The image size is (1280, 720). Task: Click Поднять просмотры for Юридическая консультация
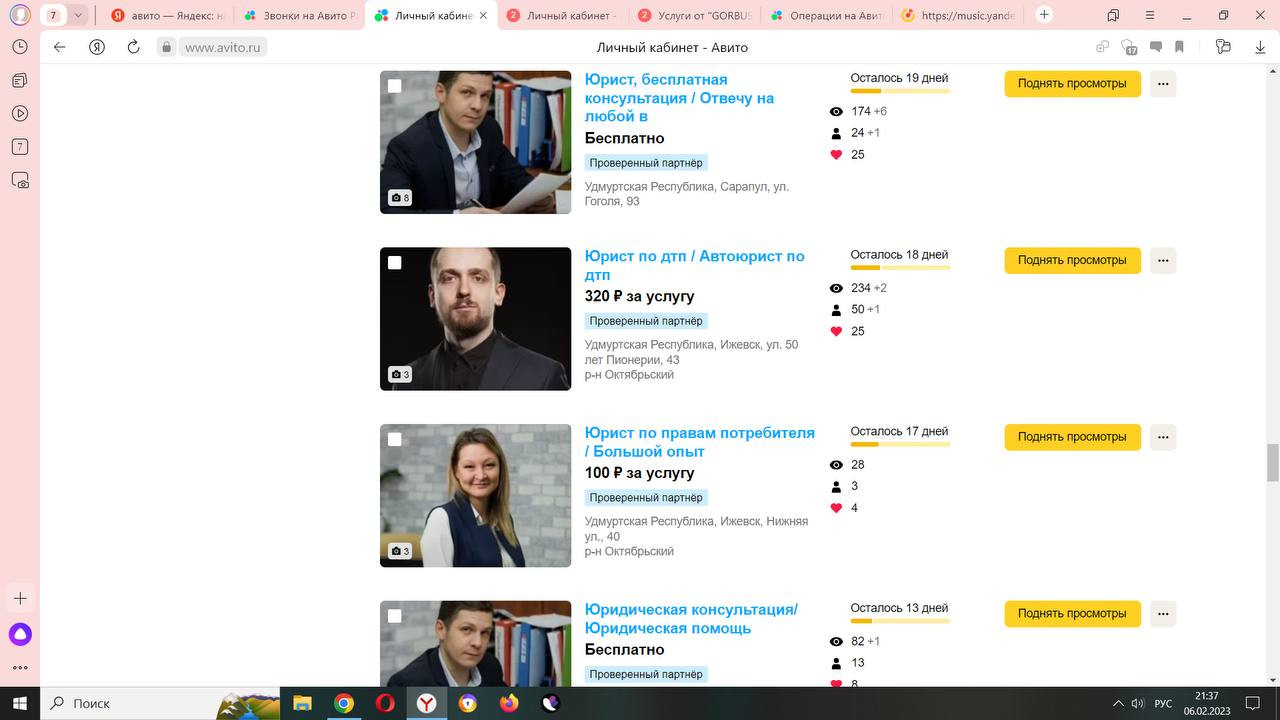pos(1072,614)
